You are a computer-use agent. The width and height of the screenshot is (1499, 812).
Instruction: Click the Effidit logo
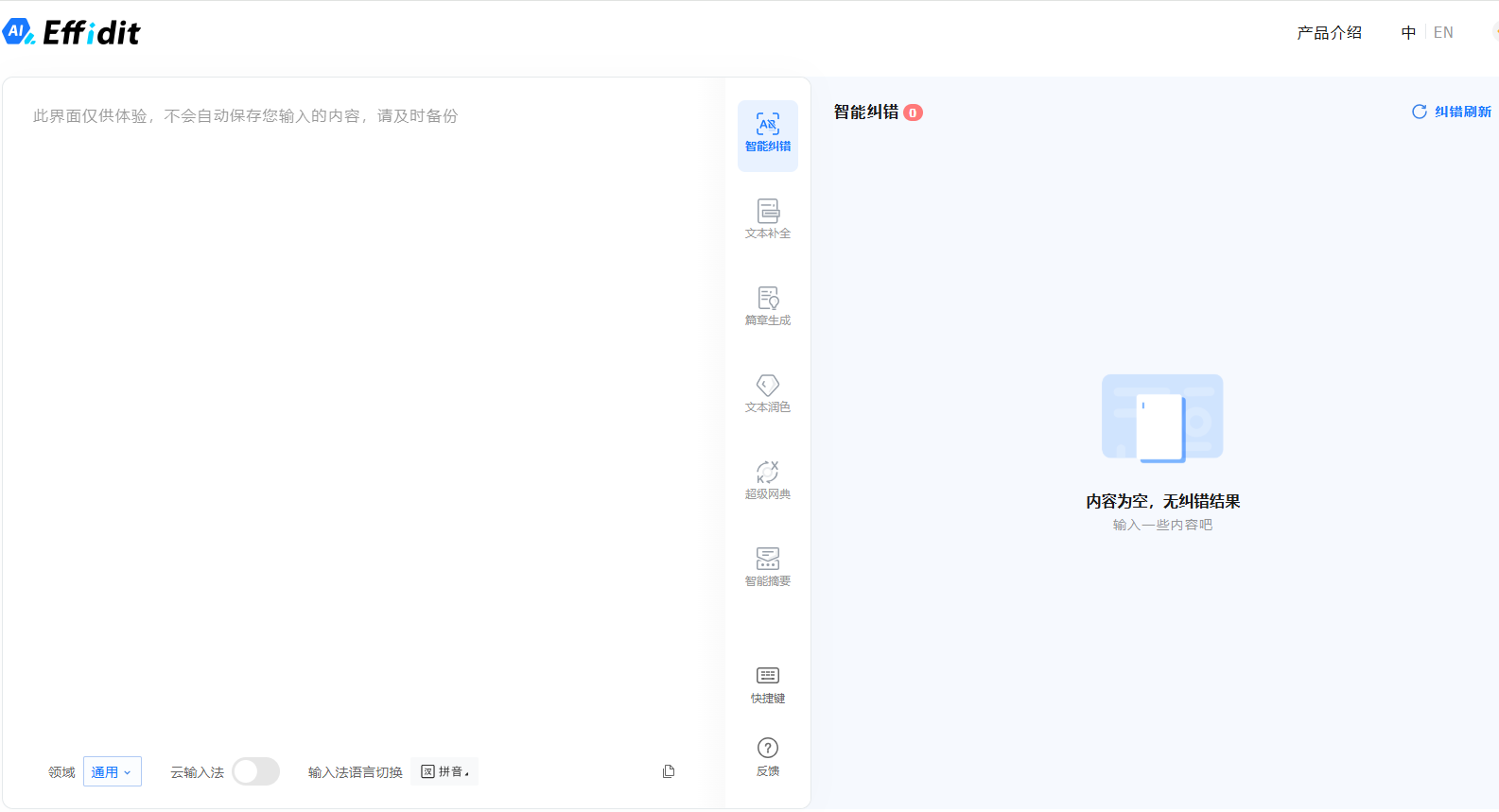coord(72,33)
